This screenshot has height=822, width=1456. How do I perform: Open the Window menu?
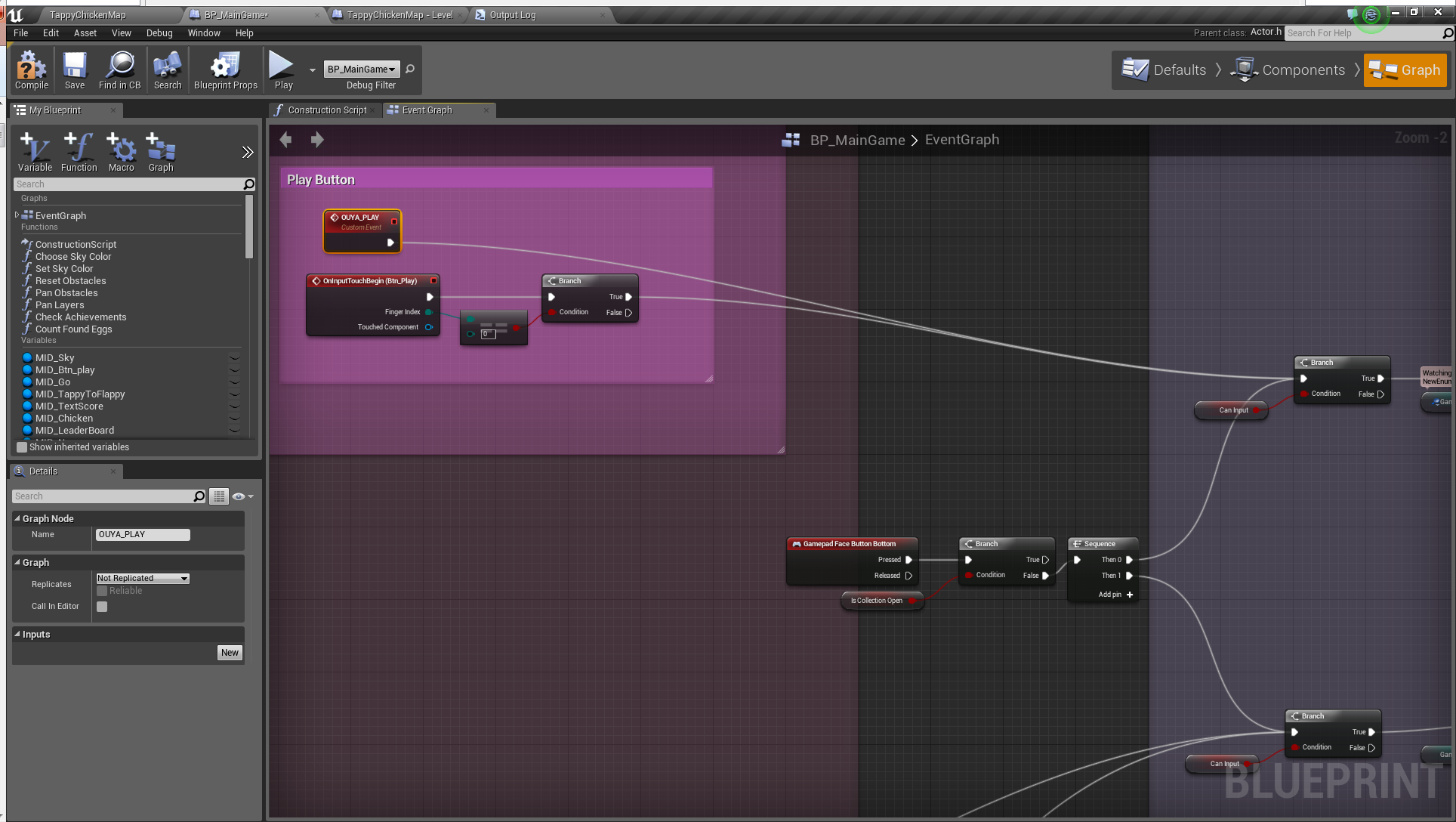tap(204, 33)
